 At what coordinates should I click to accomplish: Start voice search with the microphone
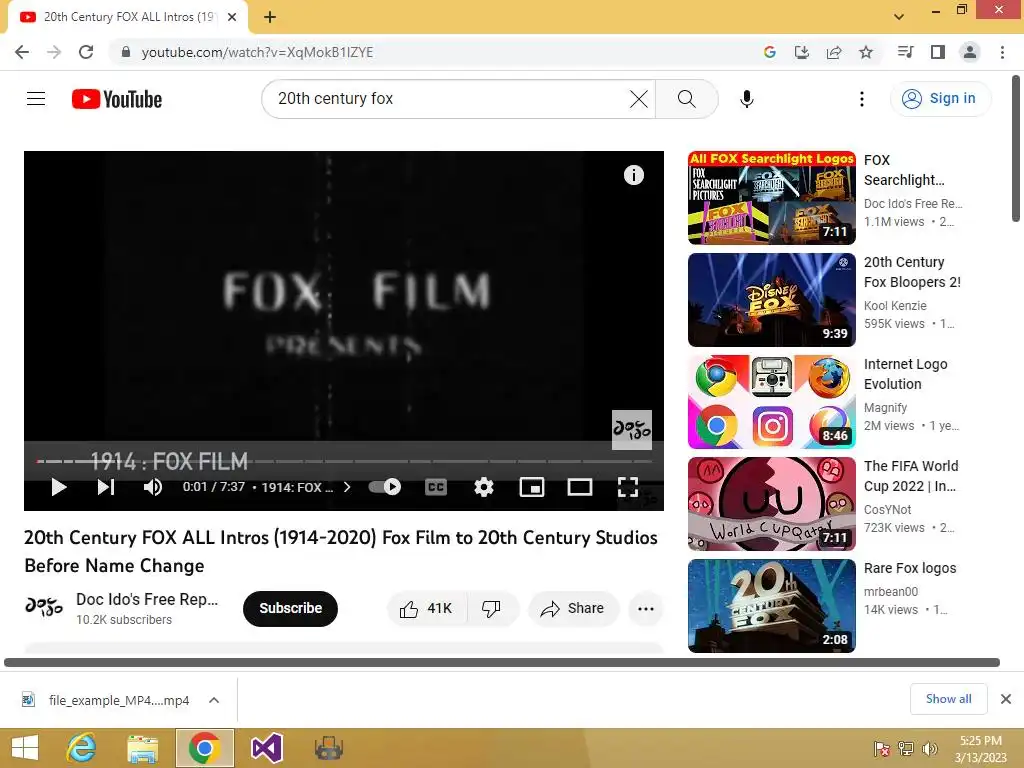coord(746,99)
